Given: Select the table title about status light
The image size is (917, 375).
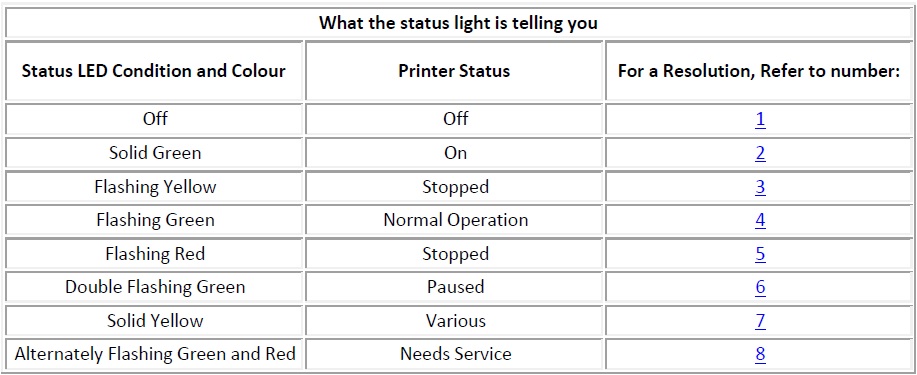Looking at the screenshot, I should (458, 23).
